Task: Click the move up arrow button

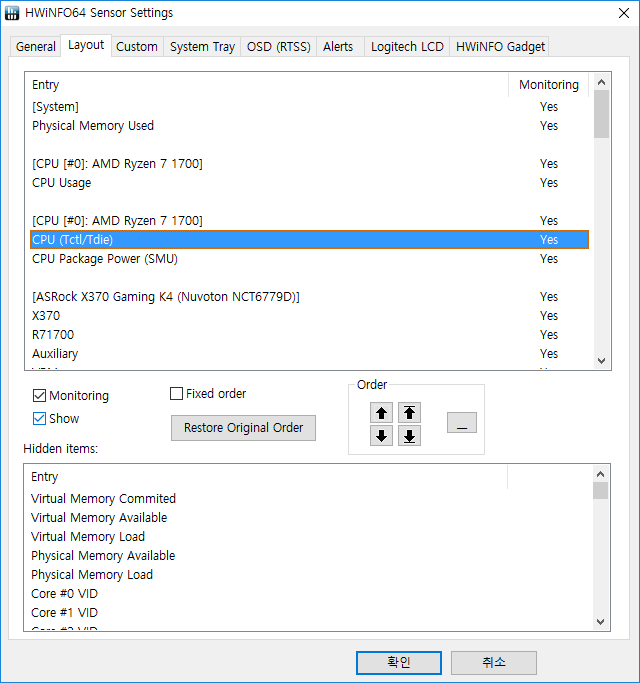Action: click(x=381, y=412)
